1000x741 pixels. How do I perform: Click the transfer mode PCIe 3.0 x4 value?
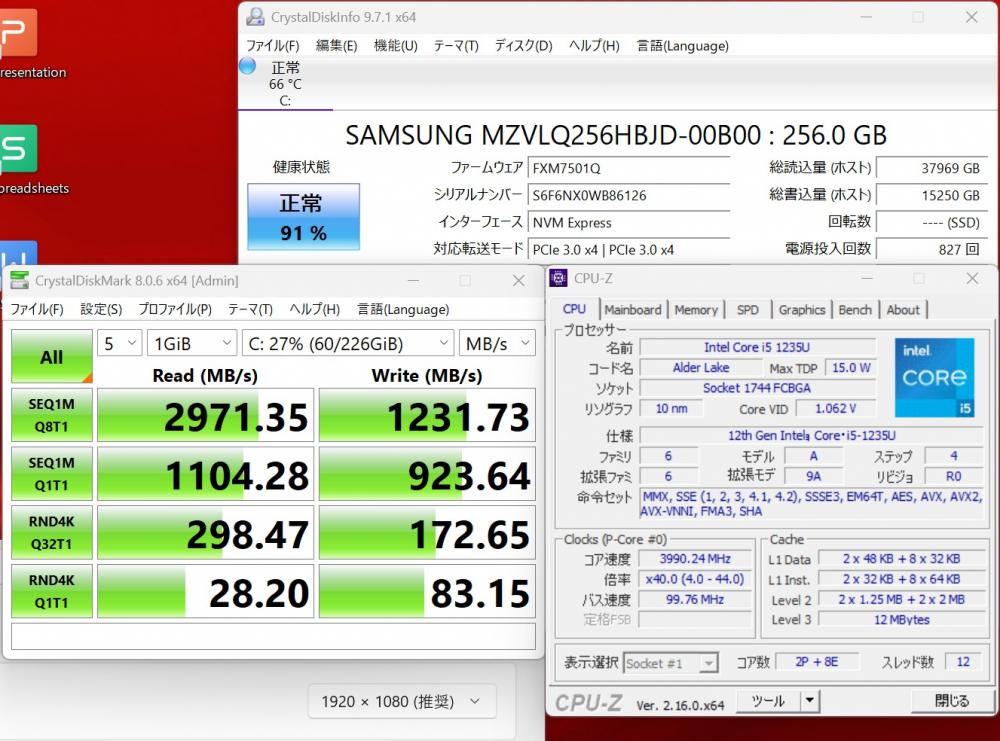[629, 249]
